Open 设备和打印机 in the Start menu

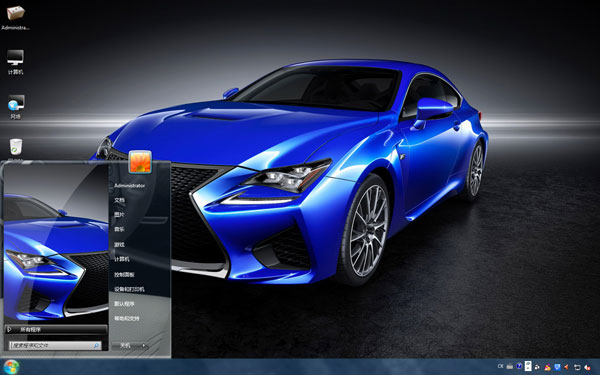[129, 289]
